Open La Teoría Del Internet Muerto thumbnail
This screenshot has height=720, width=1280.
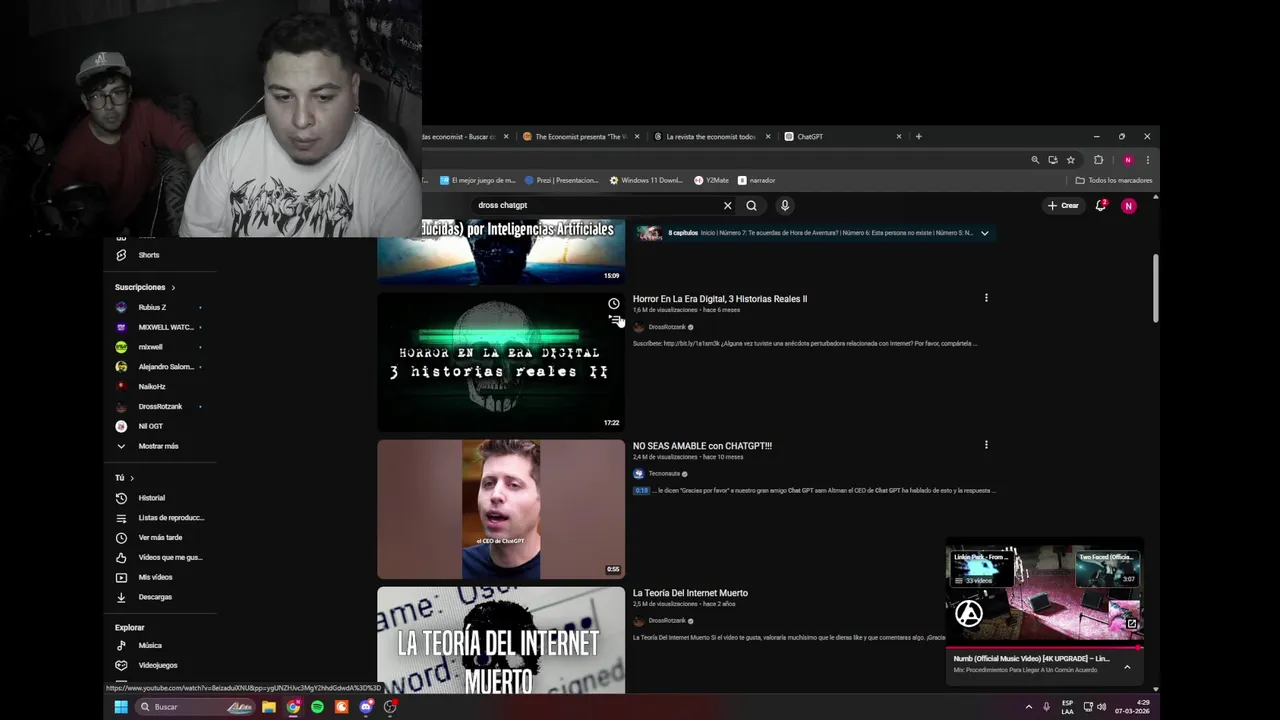point(501,640)
